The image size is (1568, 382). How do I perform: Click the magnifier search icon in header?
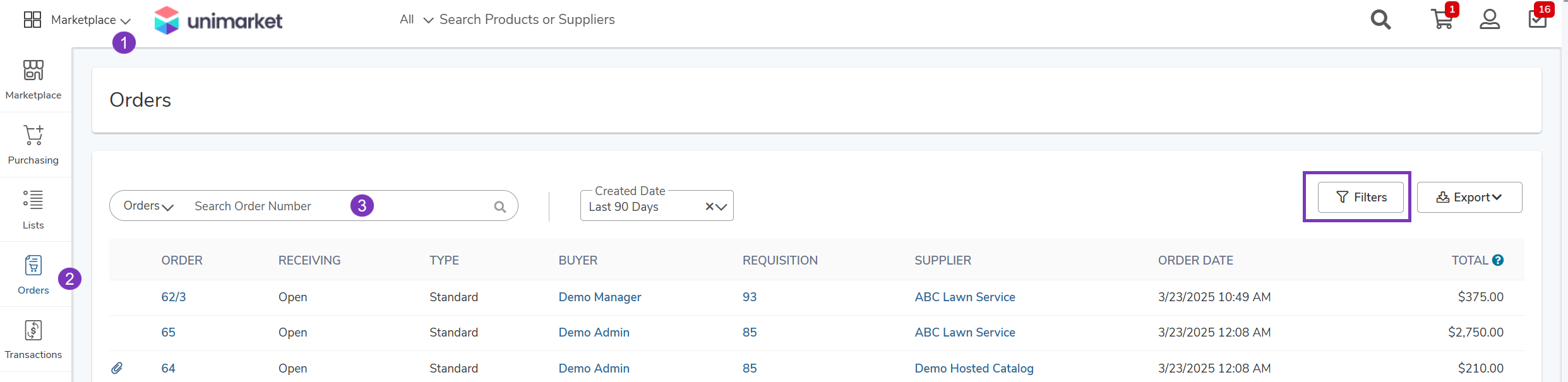[1380, 20]
